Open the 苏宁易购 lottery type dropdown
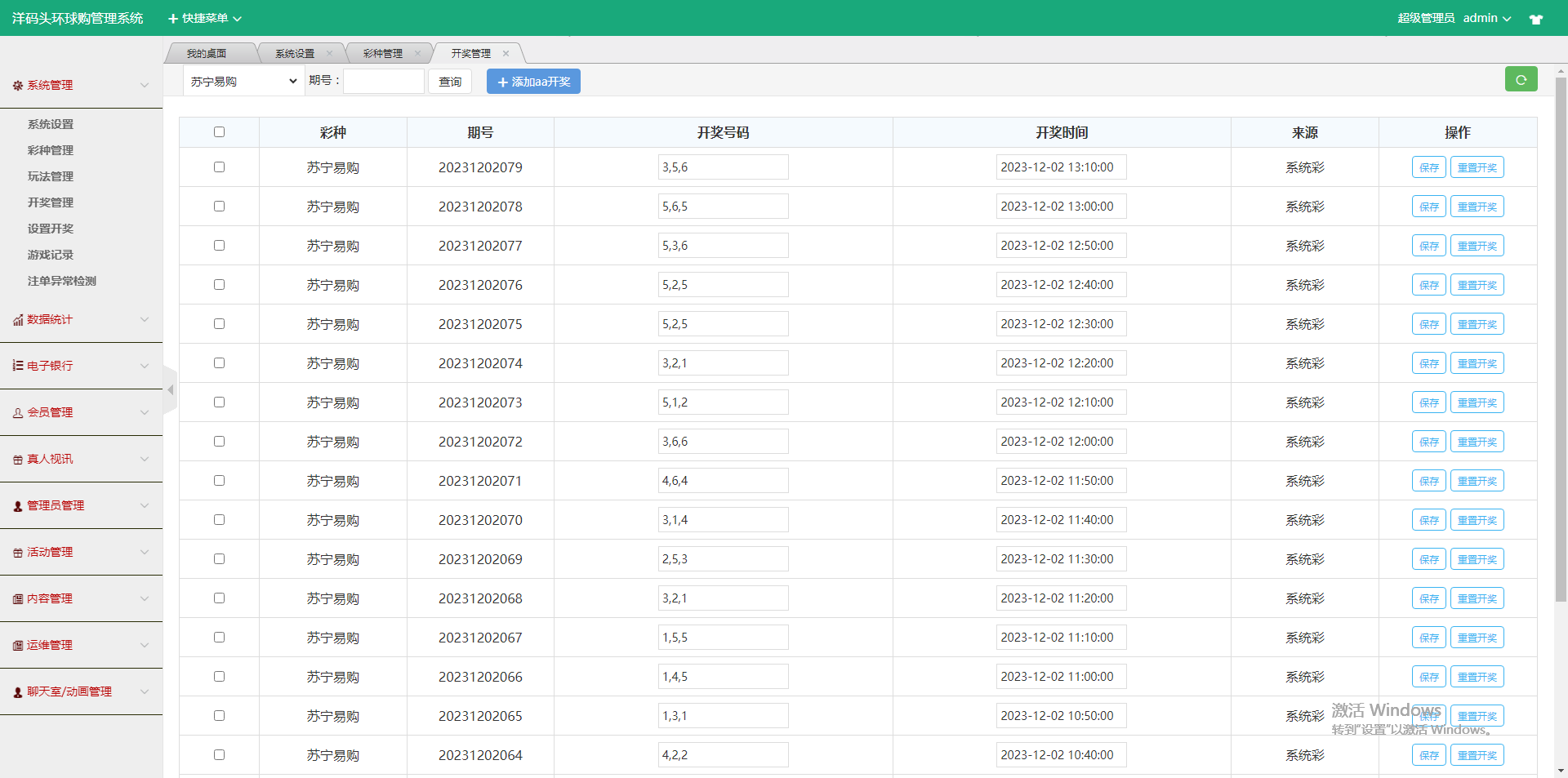 [x=243, y=82]
